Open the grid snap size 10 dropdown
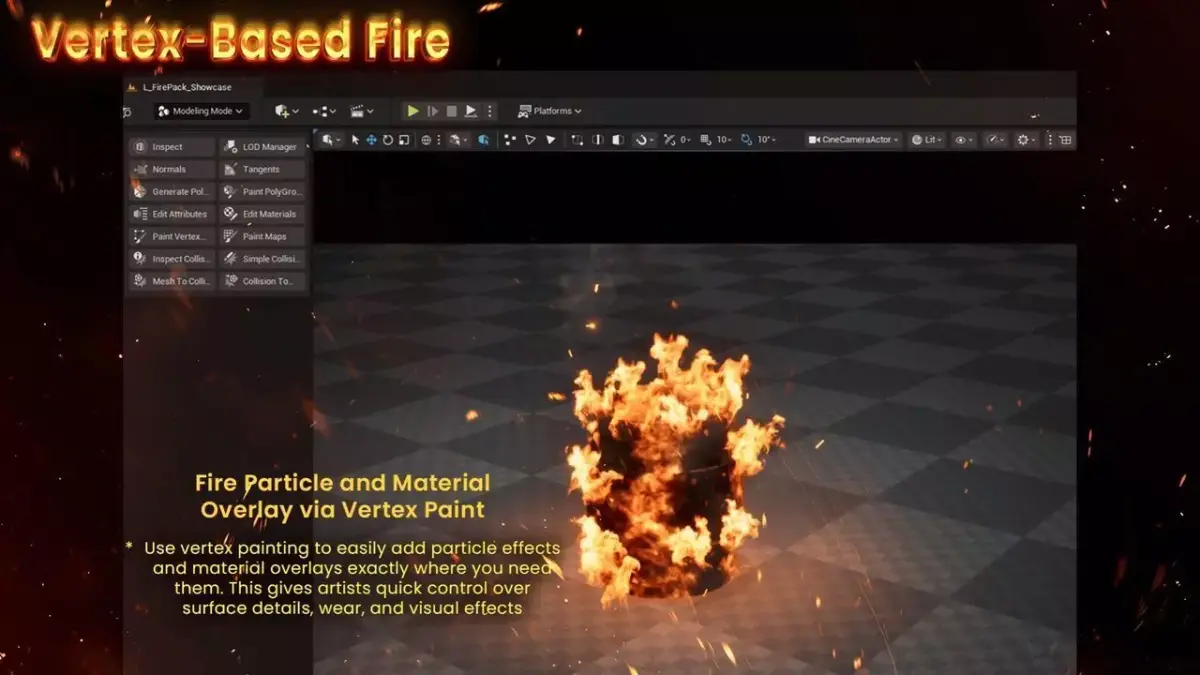The height and width of the screenshot is (675, 1200). 724,140
